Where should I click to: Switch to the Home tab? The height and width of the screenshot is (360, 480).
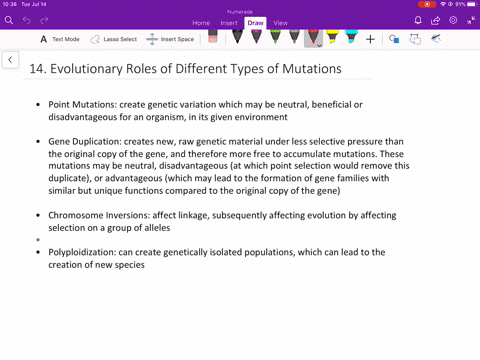[x=201, y=23]
